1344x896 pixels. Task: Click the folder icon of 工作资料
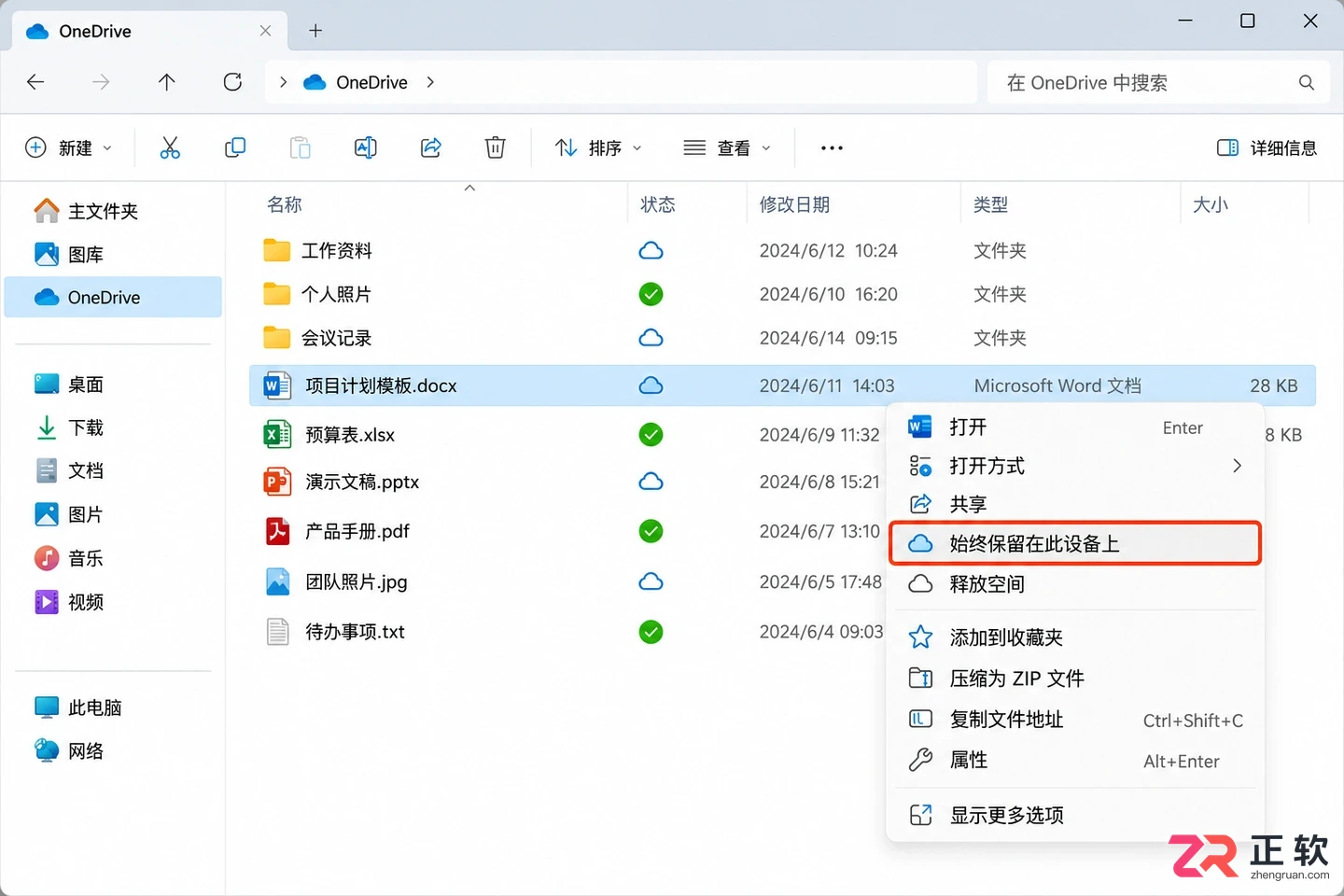point(276,250)
